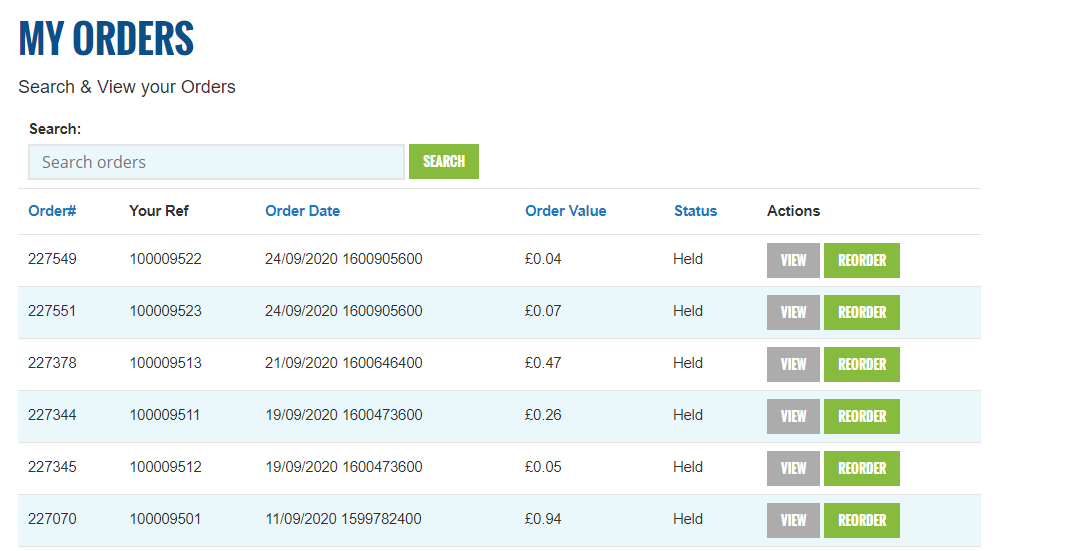Click date 11/09/2020 1599782400

pyautogui.click(x=343, y=518)
